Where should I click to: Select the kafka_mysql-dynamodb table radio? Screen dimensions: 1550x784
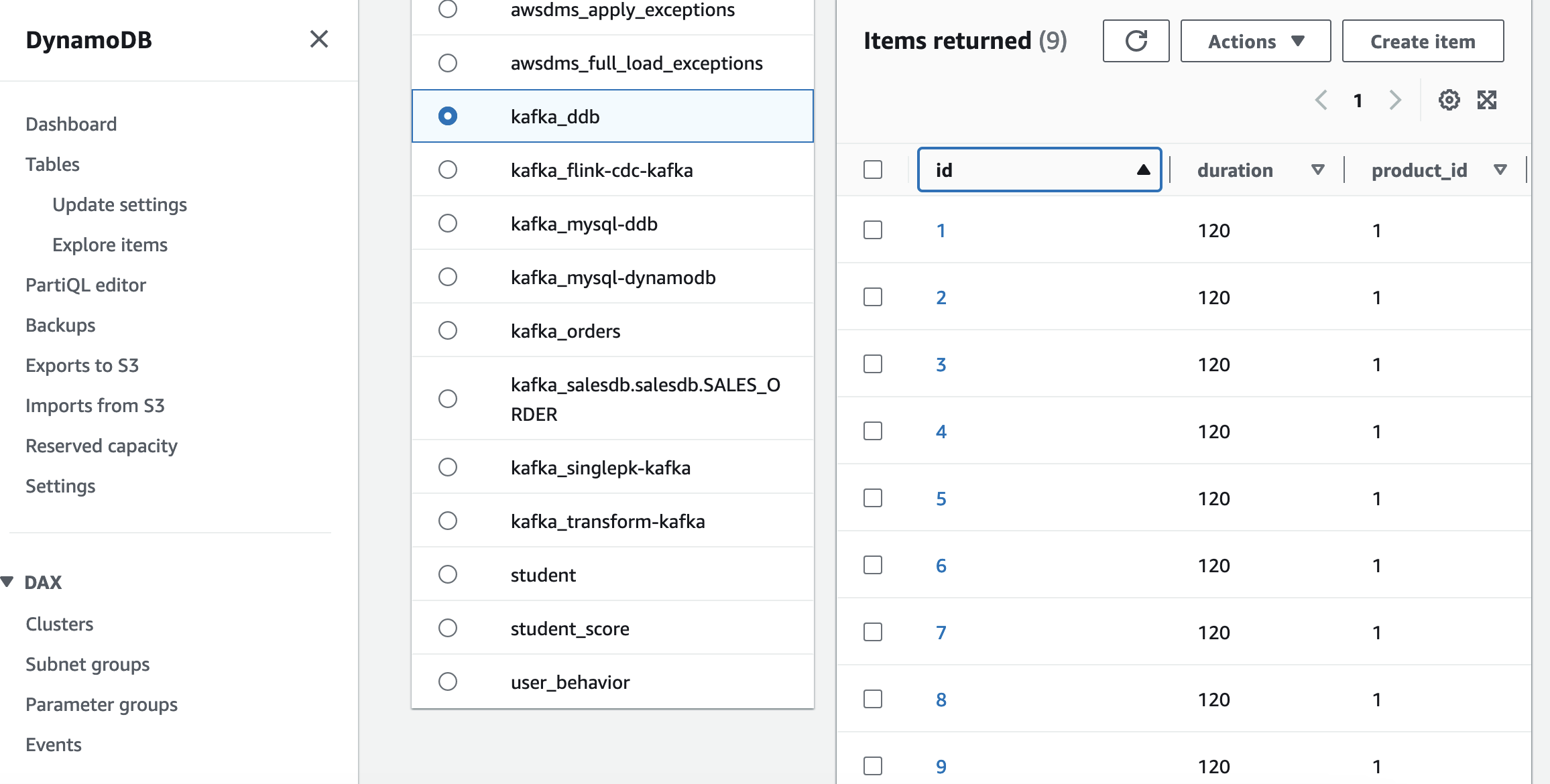click(x=448, y=277)
